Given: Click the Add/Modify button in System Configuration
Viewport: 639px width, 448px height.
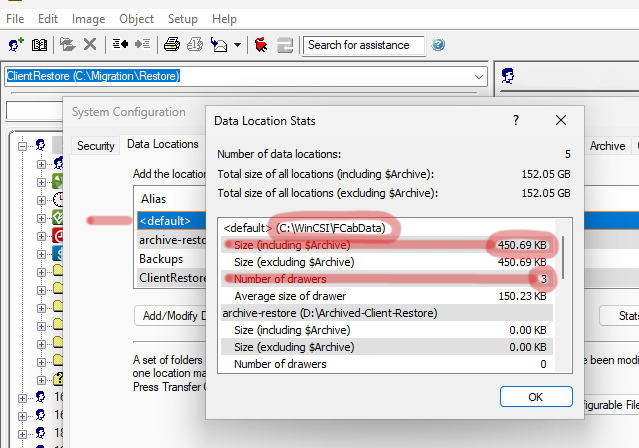Looking at the screenshot, I should coord(170,316).
